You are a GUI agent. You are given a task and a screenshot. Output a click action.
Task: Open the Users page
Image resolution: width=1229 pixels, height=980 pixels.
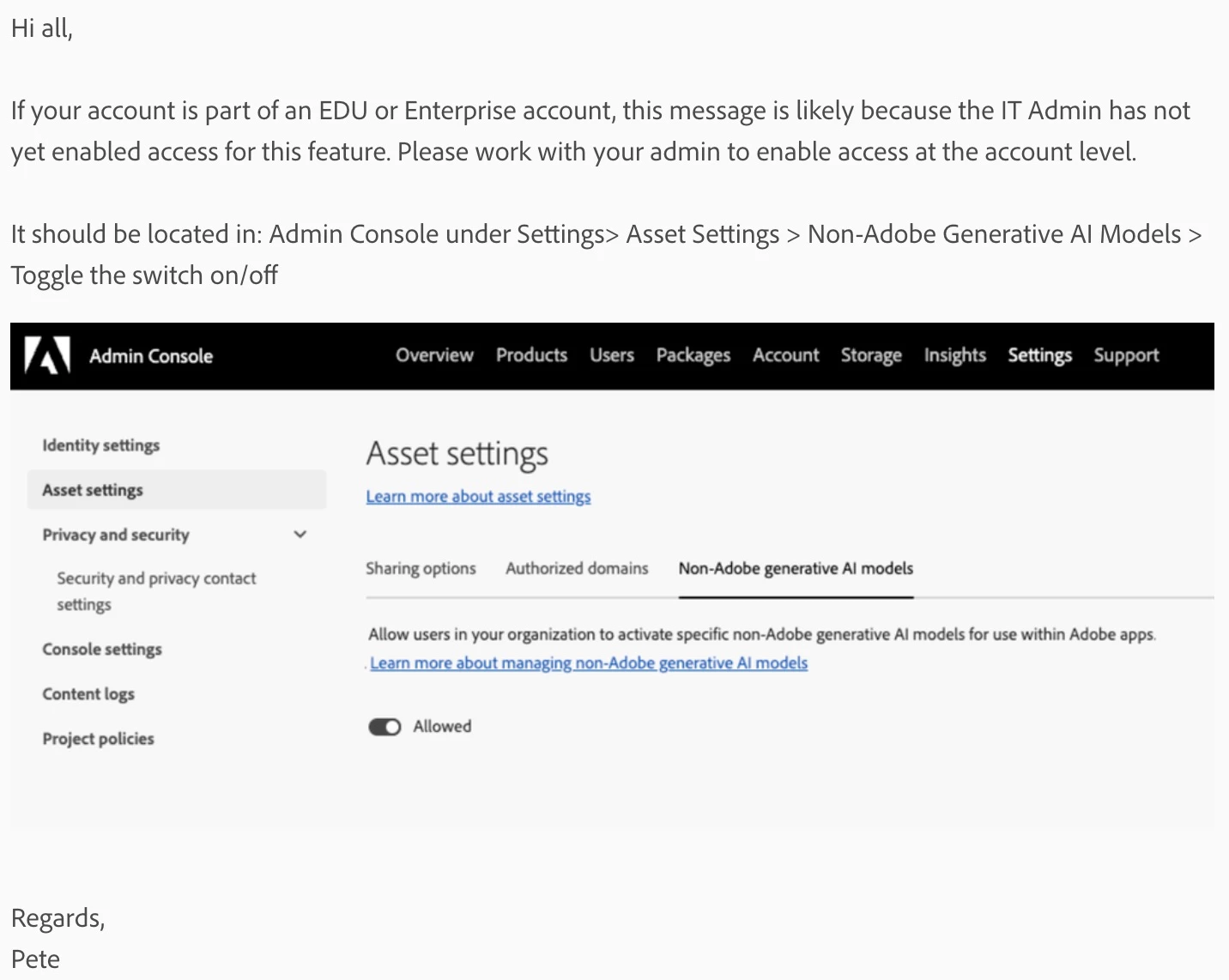(612, 355)
